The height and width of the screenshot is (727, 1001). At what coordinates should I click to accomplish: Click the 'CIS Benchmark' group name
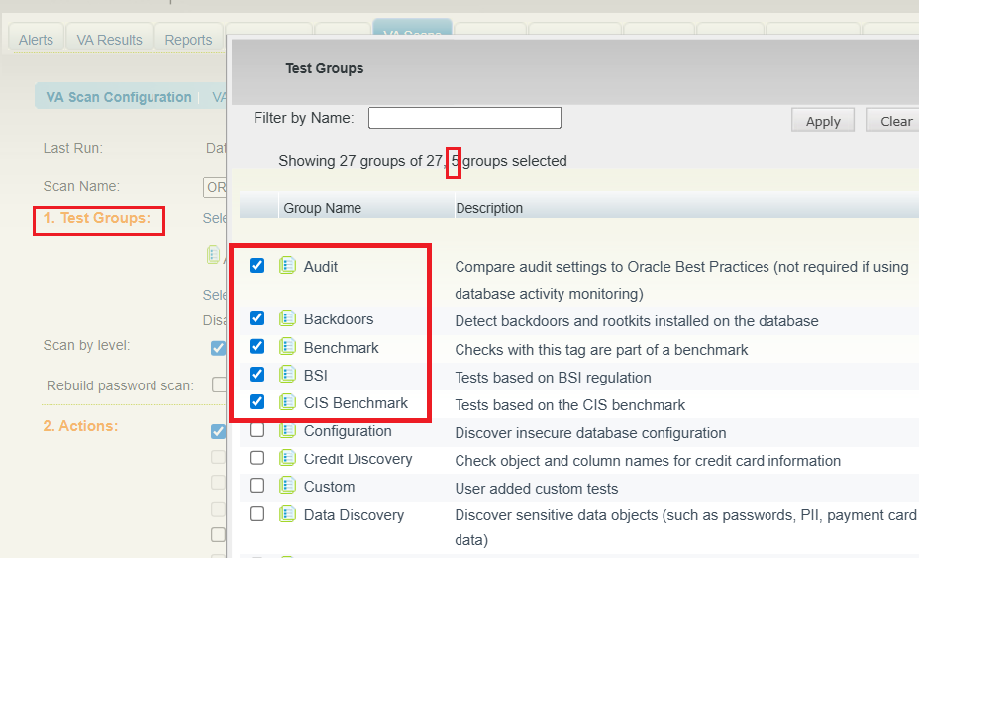(x=356, y=403)
